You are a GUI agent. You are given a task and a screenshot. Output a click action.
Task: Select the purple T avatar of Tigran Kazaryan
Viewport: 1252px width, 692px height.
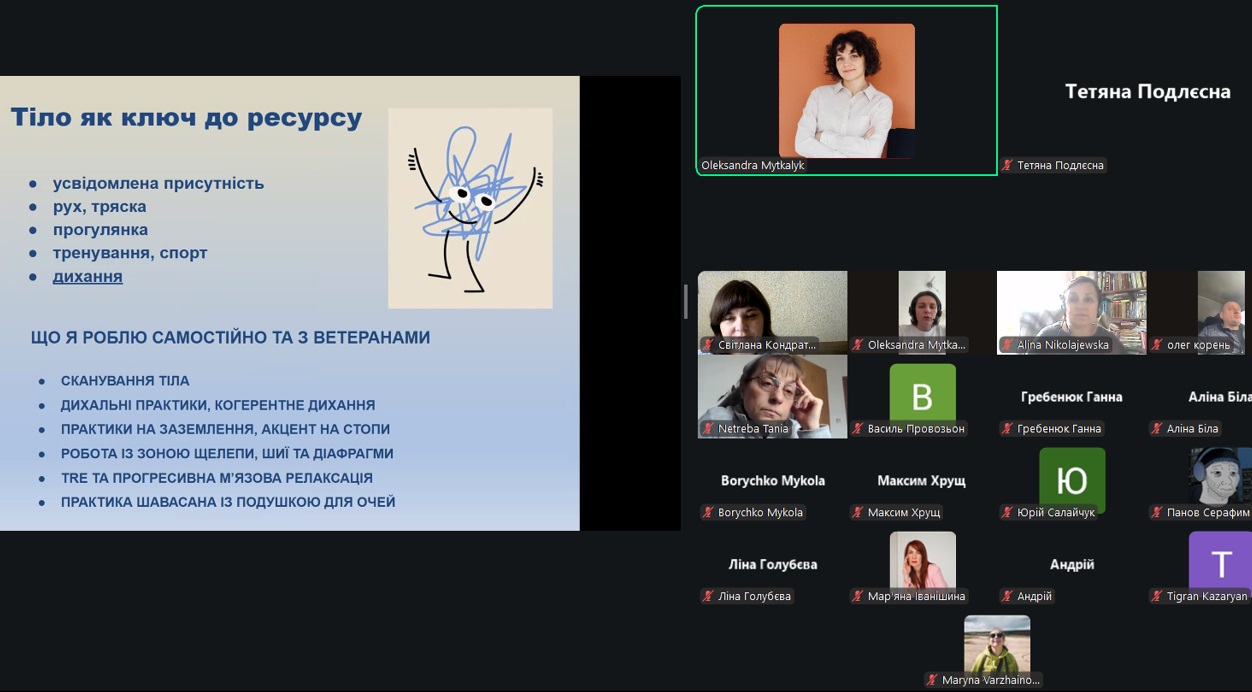[x=1220, y=562]
